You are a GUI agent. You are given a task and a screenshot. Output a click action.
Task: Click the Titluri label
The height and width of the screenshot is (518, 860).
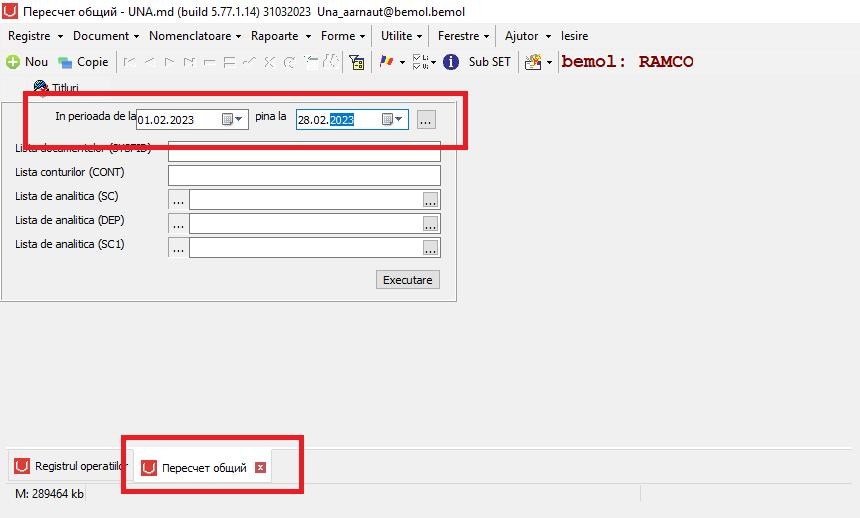coord(65,88)
